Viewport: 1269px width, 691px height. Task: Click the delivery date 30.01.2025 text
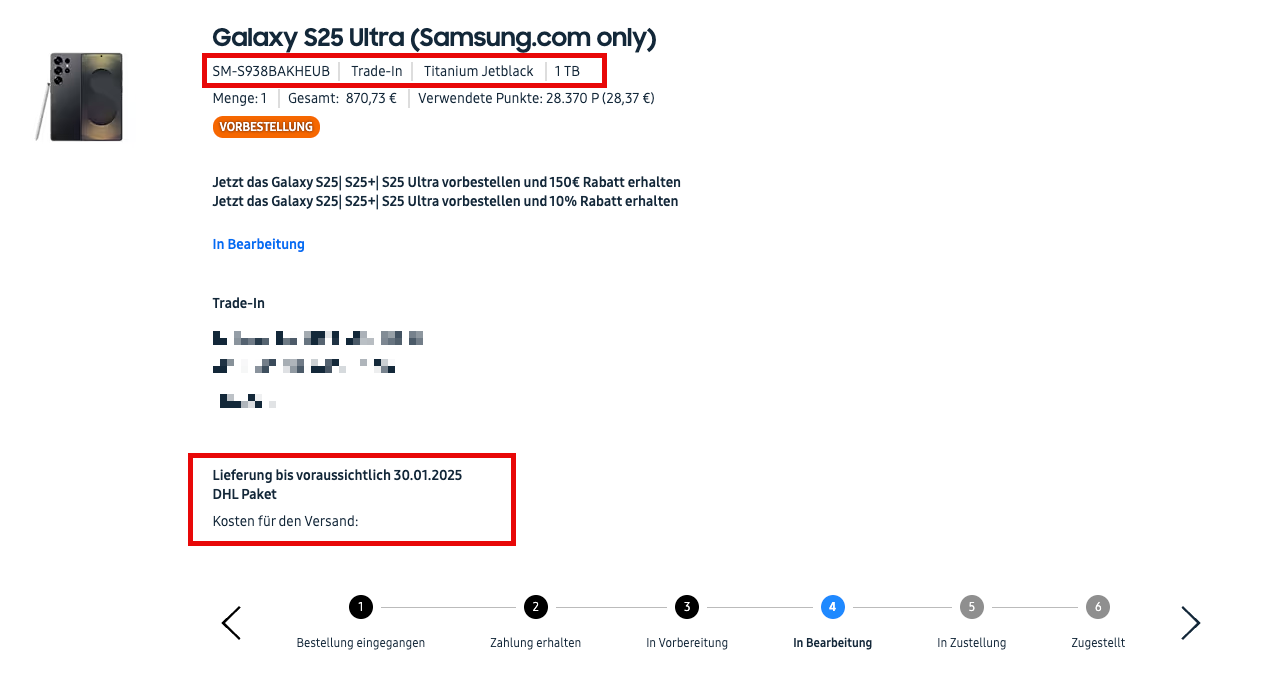tap(428, 475)
